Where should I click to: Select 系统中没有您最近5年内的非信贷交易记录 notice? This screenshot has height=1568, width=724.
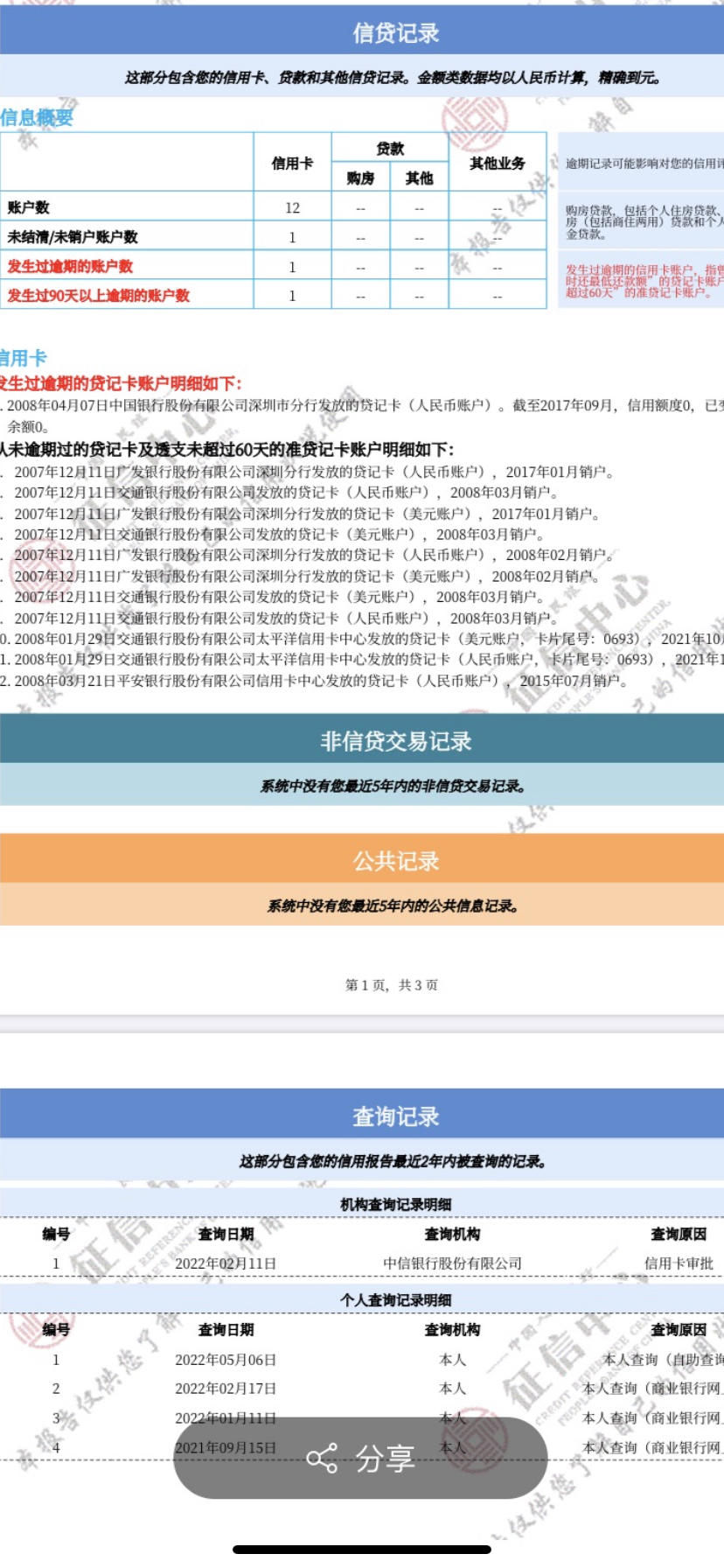coord(393,786)
